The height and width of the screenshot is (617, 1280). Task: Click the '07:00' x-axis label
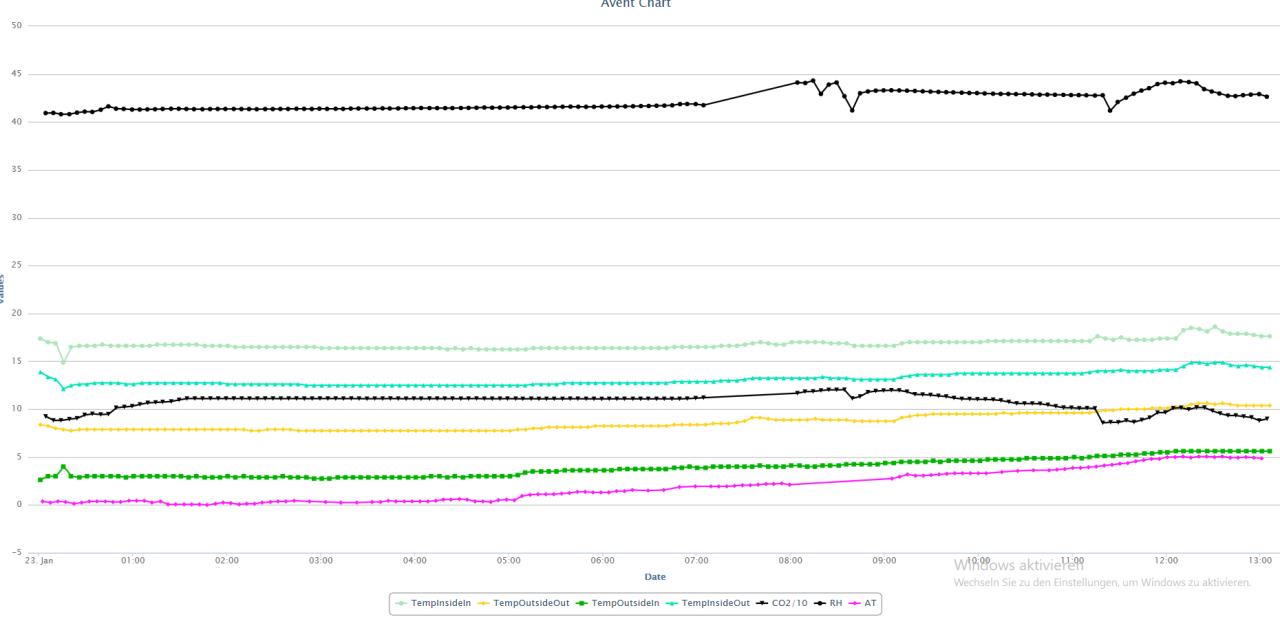(x=697, y=560)
